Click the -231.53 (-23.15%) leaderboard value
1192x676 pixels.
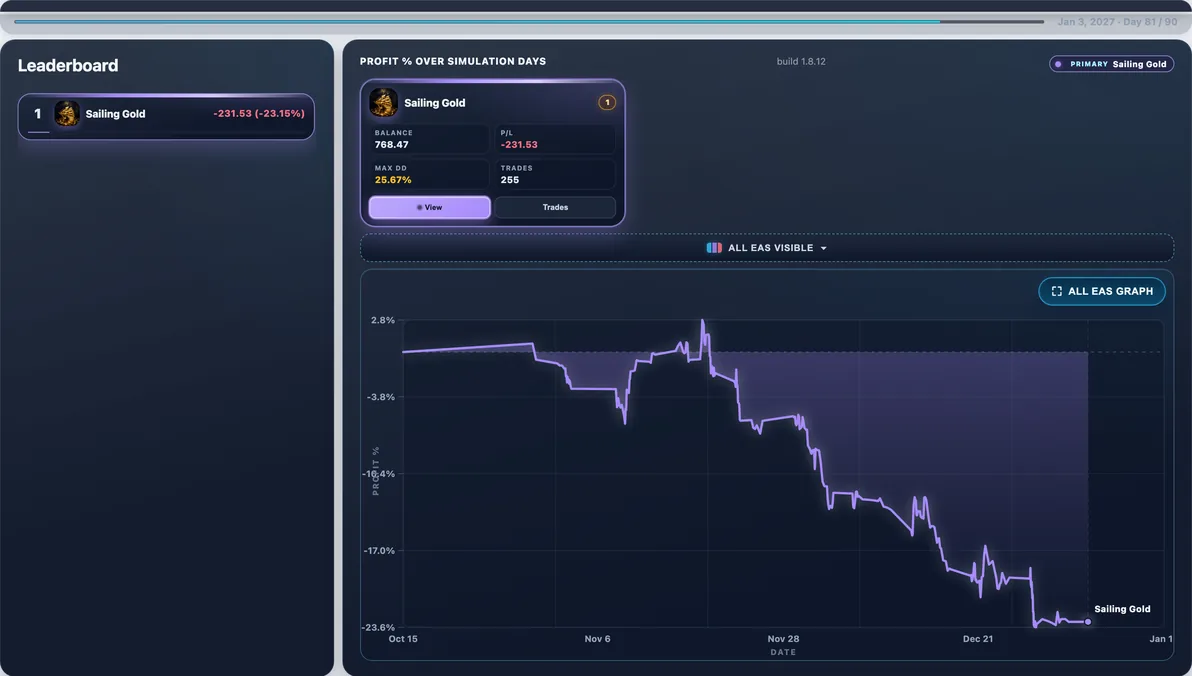coord(259,113)
